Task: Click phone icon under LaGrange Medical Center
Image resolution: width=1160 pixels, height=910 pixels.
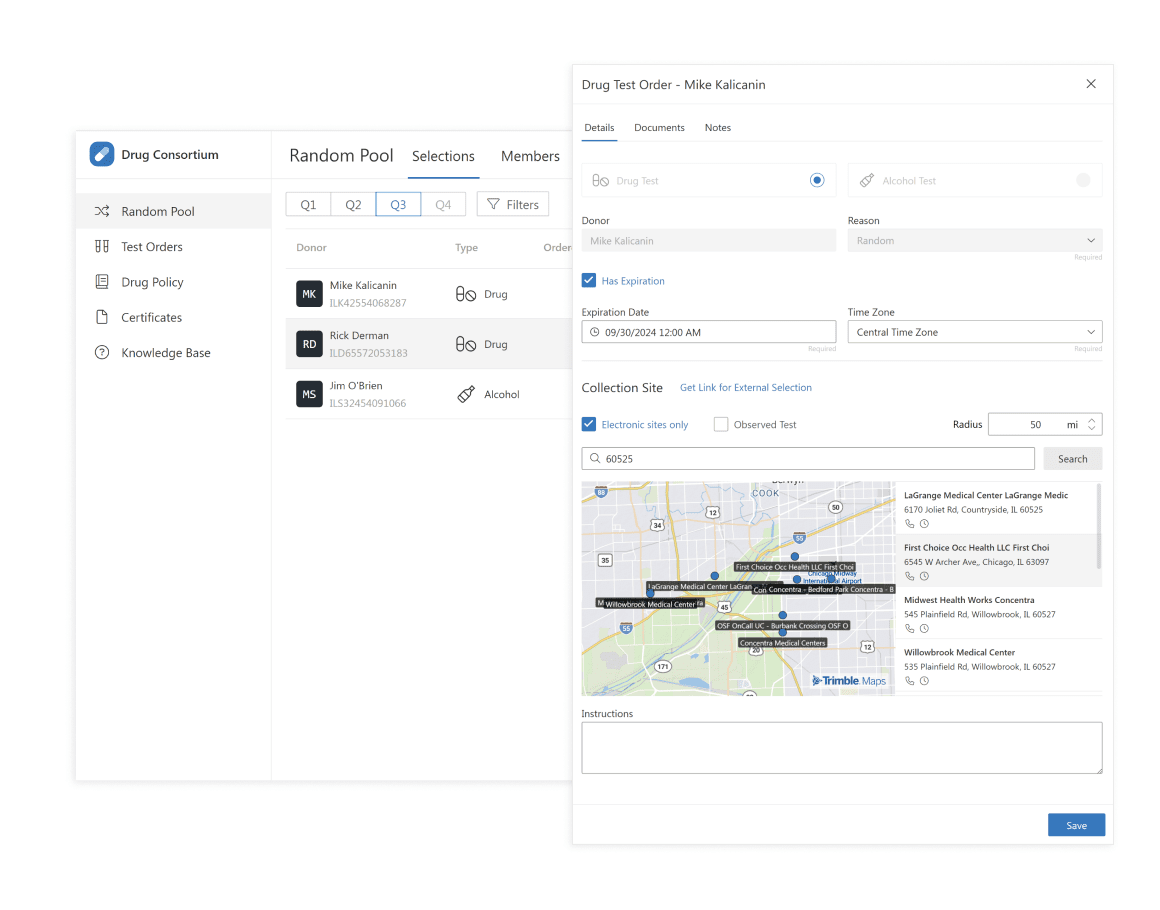Action: tap(910, 524)
